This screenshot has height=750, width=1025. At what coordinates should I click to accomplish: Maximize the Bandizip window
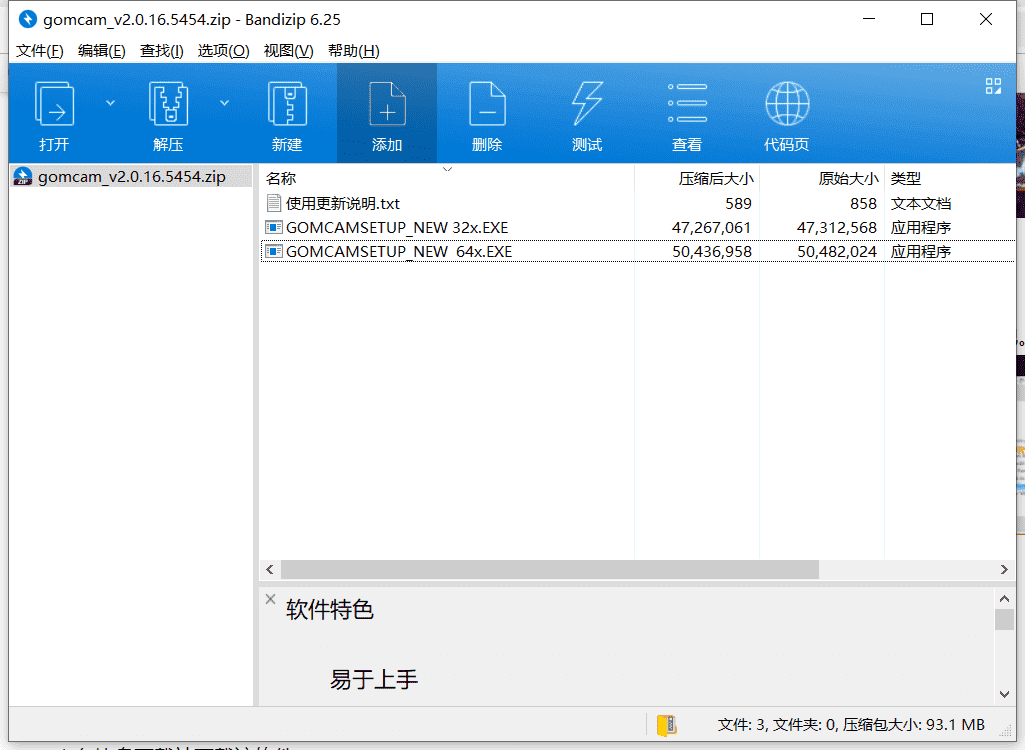point(927,19)
